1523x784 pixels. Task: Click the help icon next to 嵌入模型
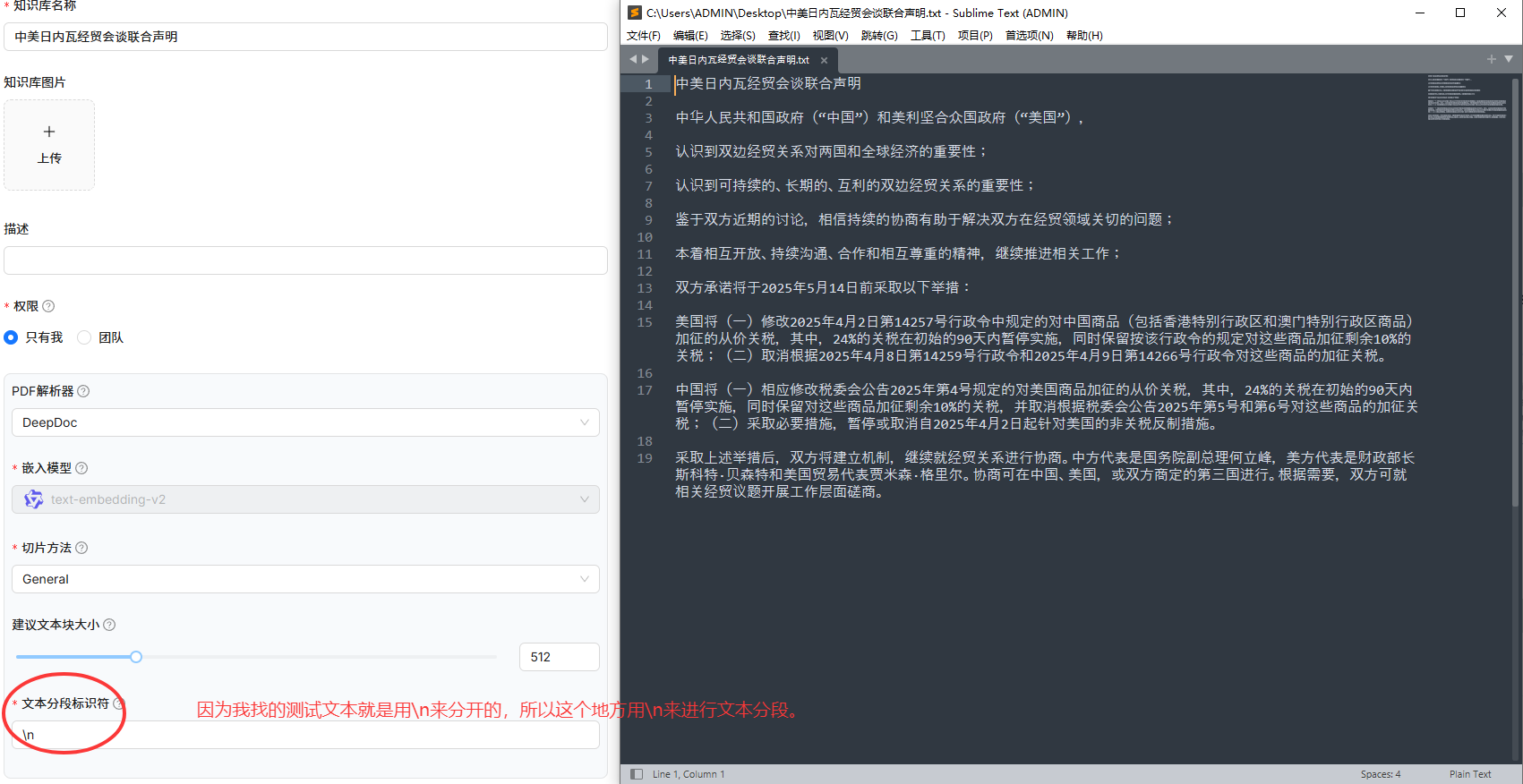81,468
